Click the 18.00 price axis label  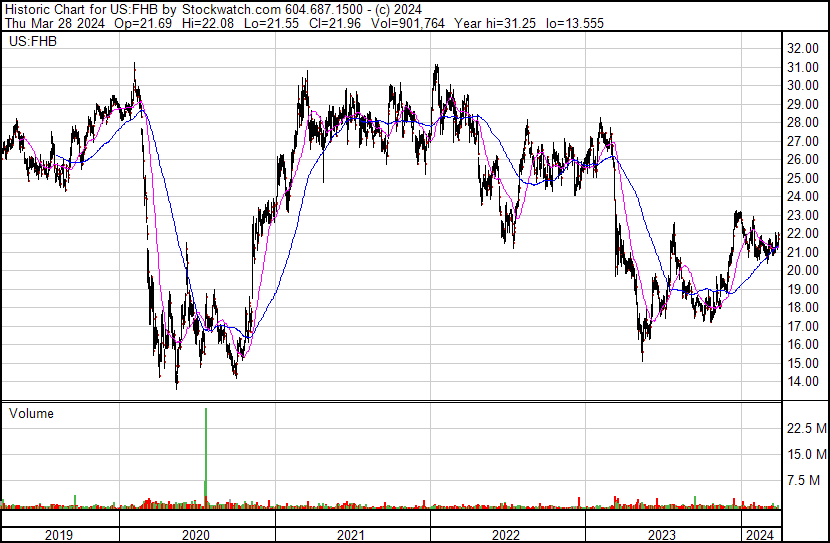pyautogui.click(x=804, y=308)
